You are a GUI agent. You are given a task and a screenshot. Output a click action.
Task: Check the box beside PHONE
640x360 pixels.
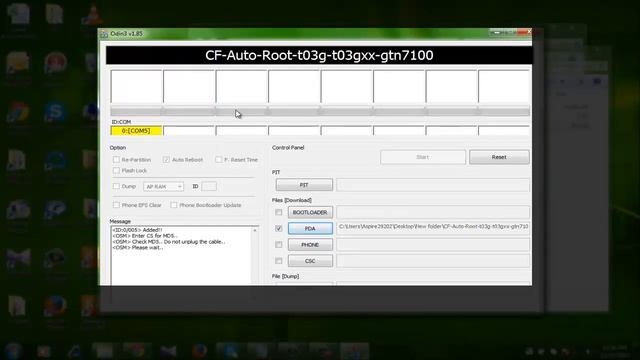pos(278,244)
